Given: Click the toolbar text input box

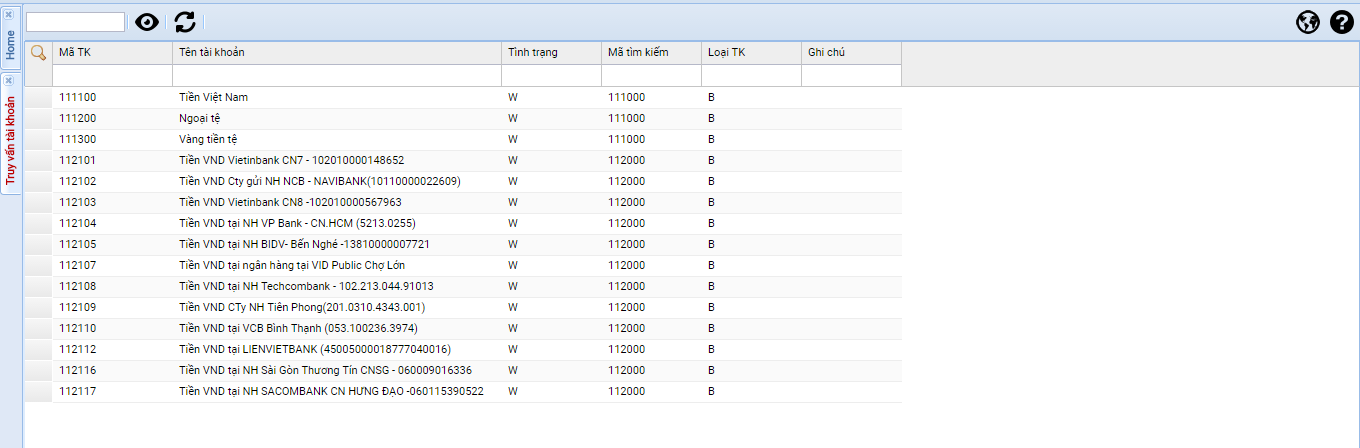Looking at the screenshot, I should [76, 22].
